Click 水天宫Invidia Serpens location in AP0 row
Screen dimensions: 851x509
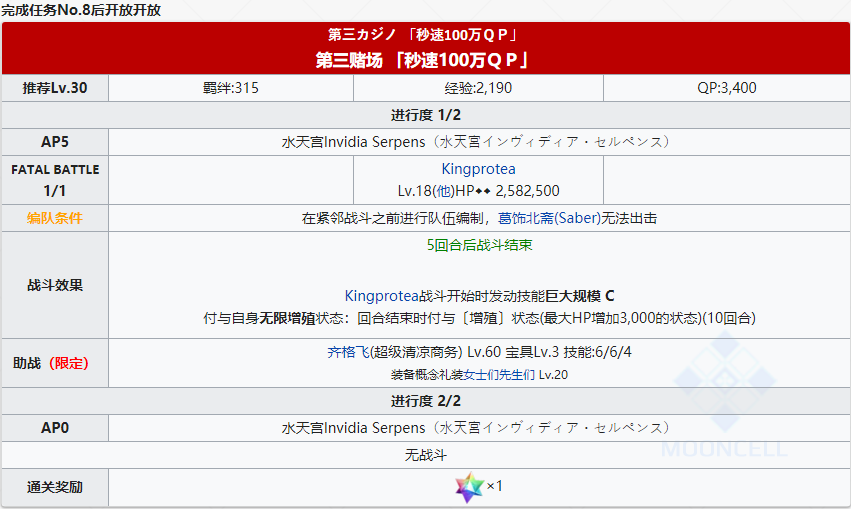pyautogui.click(x=478, y=428)
